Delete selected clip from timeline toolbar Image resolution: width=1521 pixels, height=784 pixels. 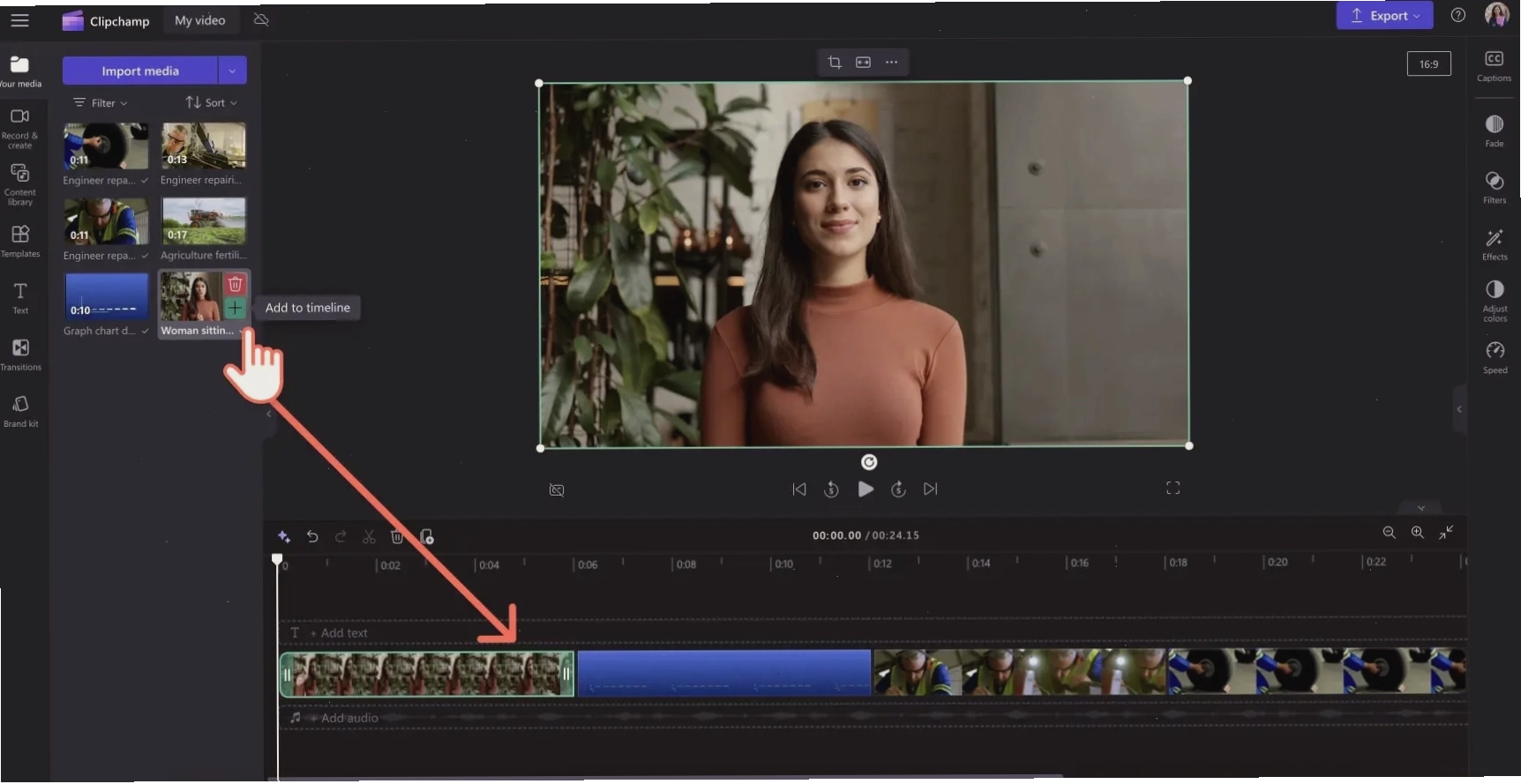397,536
